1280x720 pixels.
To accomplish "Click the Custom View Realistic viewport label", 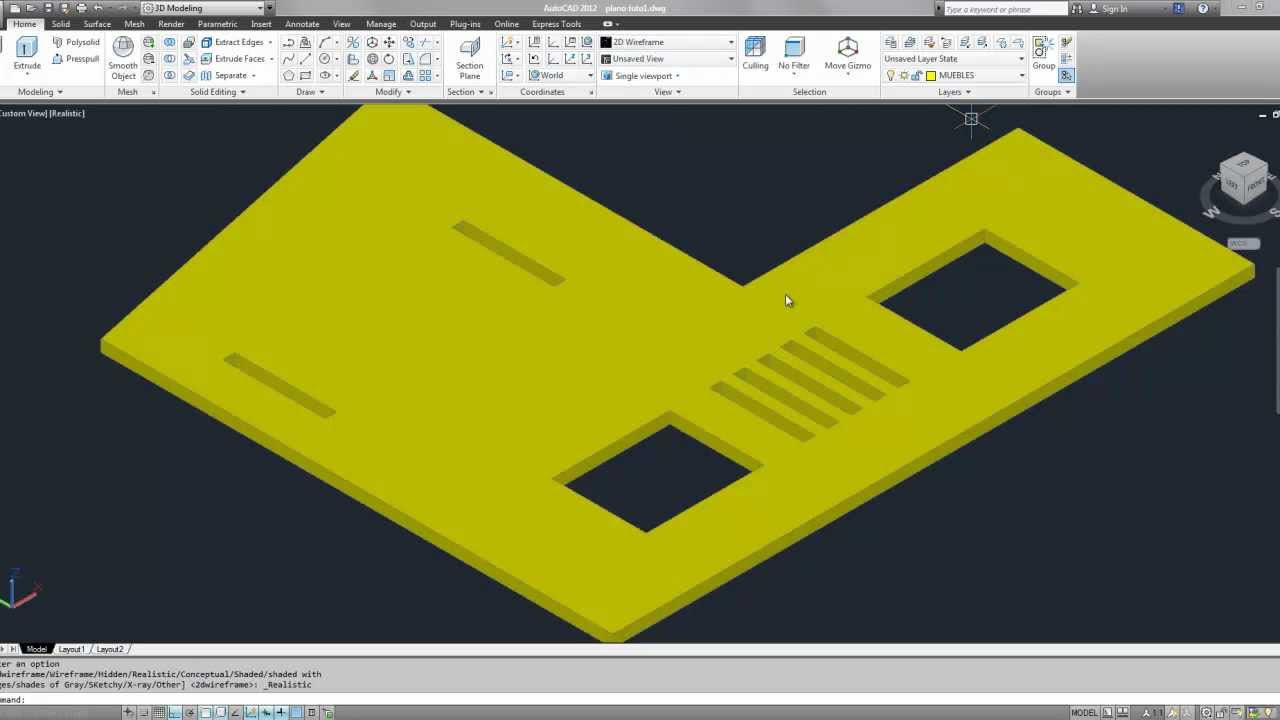I will coord(42,113).
